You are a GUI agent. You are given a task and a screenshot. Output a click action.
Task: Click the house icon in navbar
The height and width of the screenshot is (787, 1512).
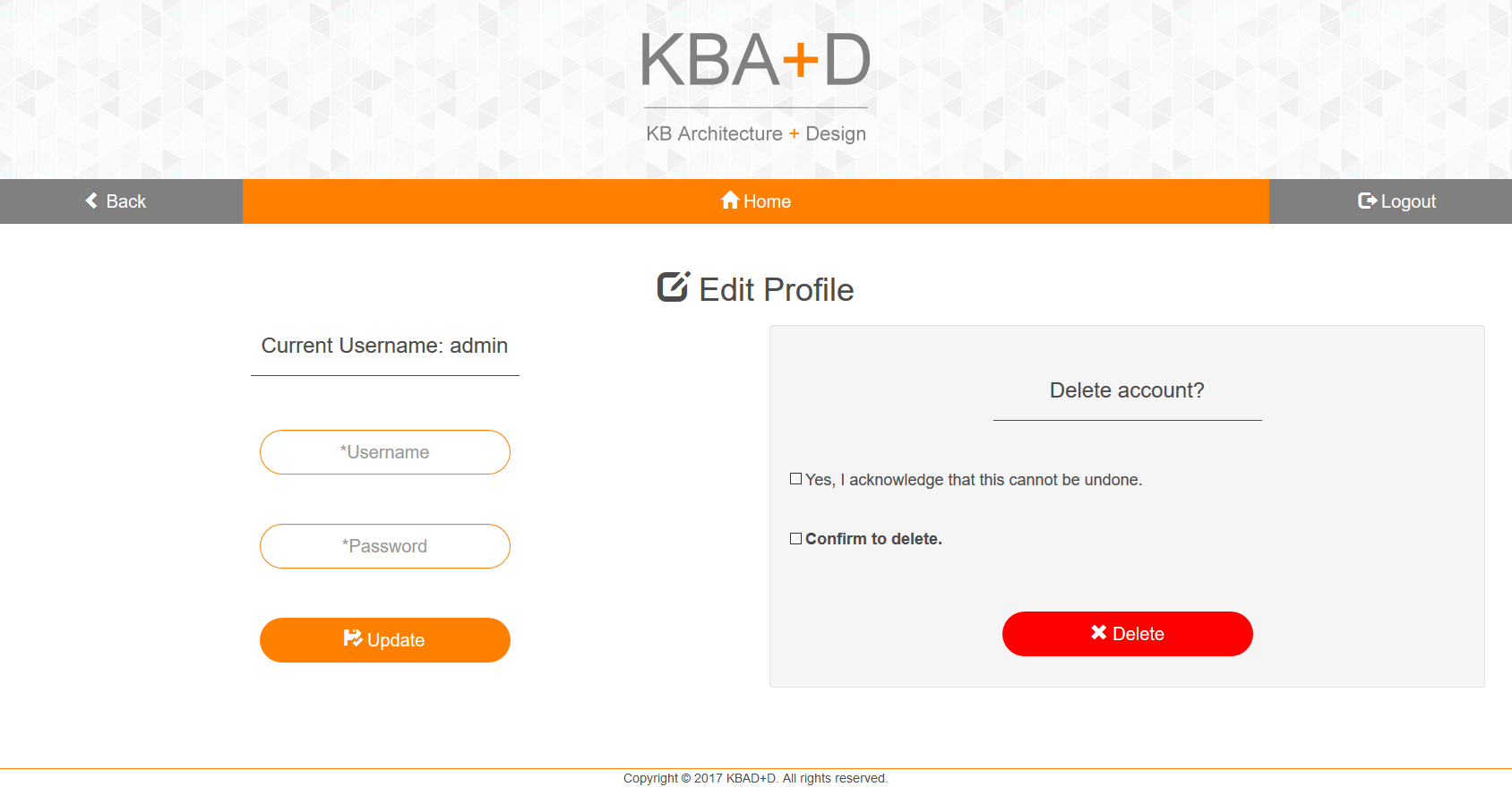coord(730,200)
